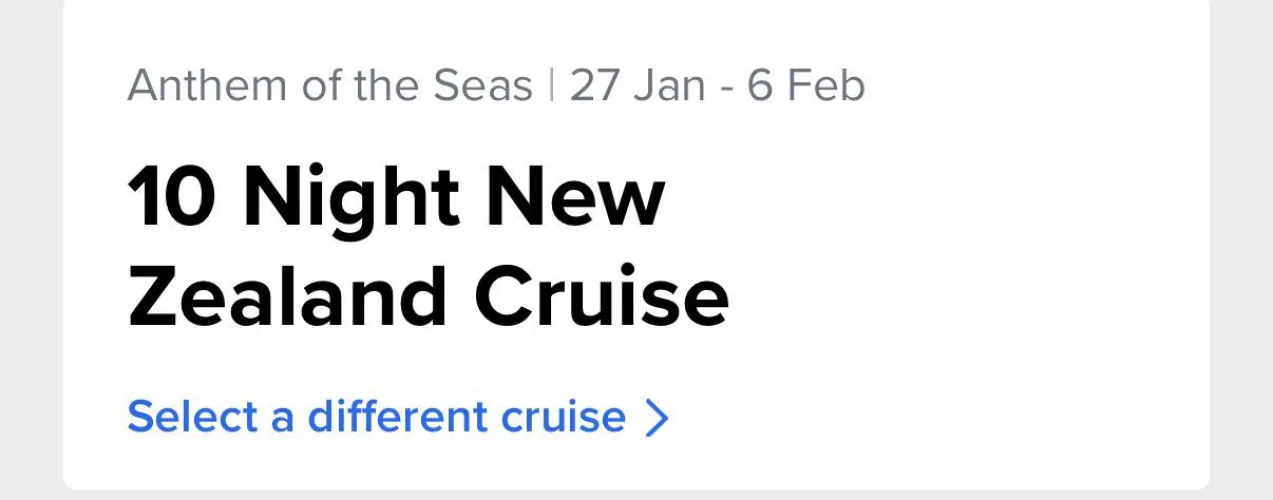The image size is (1273, 500).
Task: Click the chevron arrow after Select a different cruise
Action: tap(656, 418)
